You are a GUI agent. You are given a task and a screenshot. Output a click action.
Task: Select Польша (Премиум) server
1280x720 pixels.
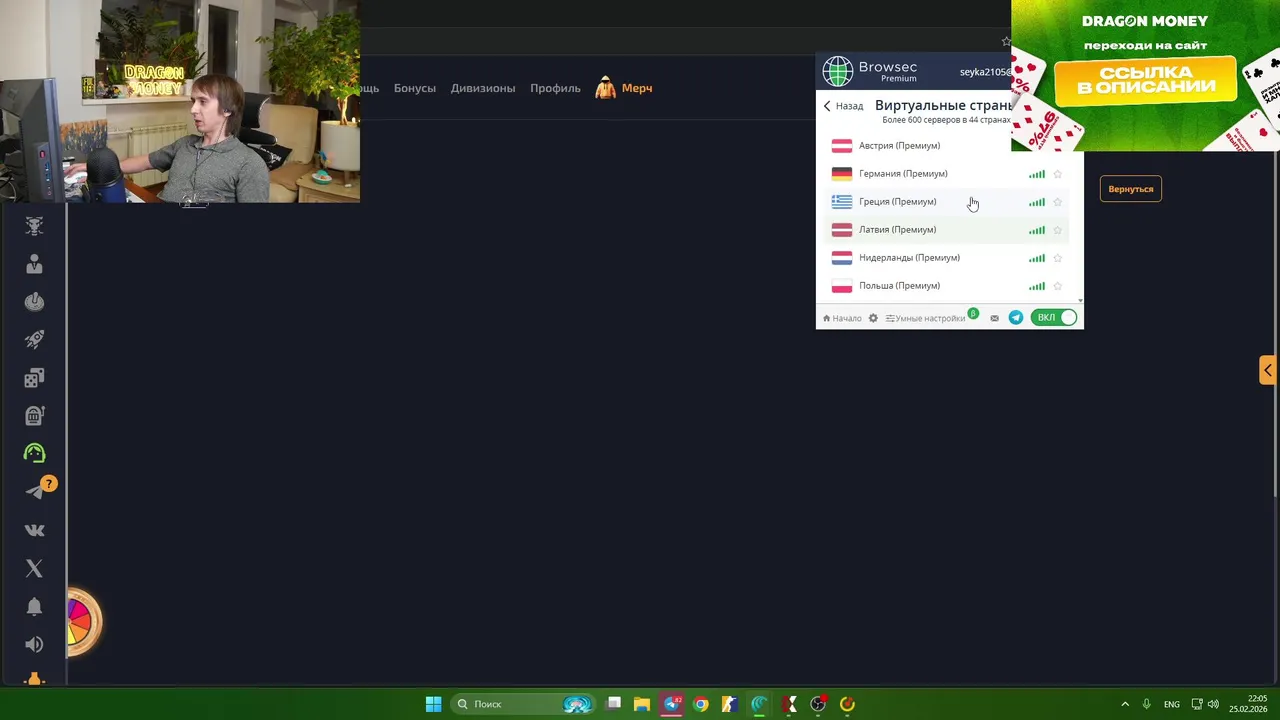click(948, 286)
